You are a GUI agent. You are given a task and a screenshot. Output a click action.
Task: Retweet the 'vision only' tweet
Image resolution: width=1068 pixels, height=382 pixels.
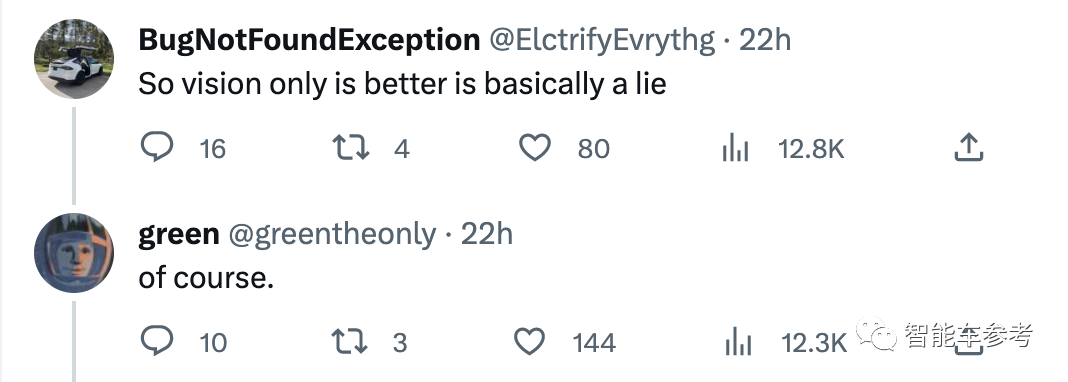[350, 147]
